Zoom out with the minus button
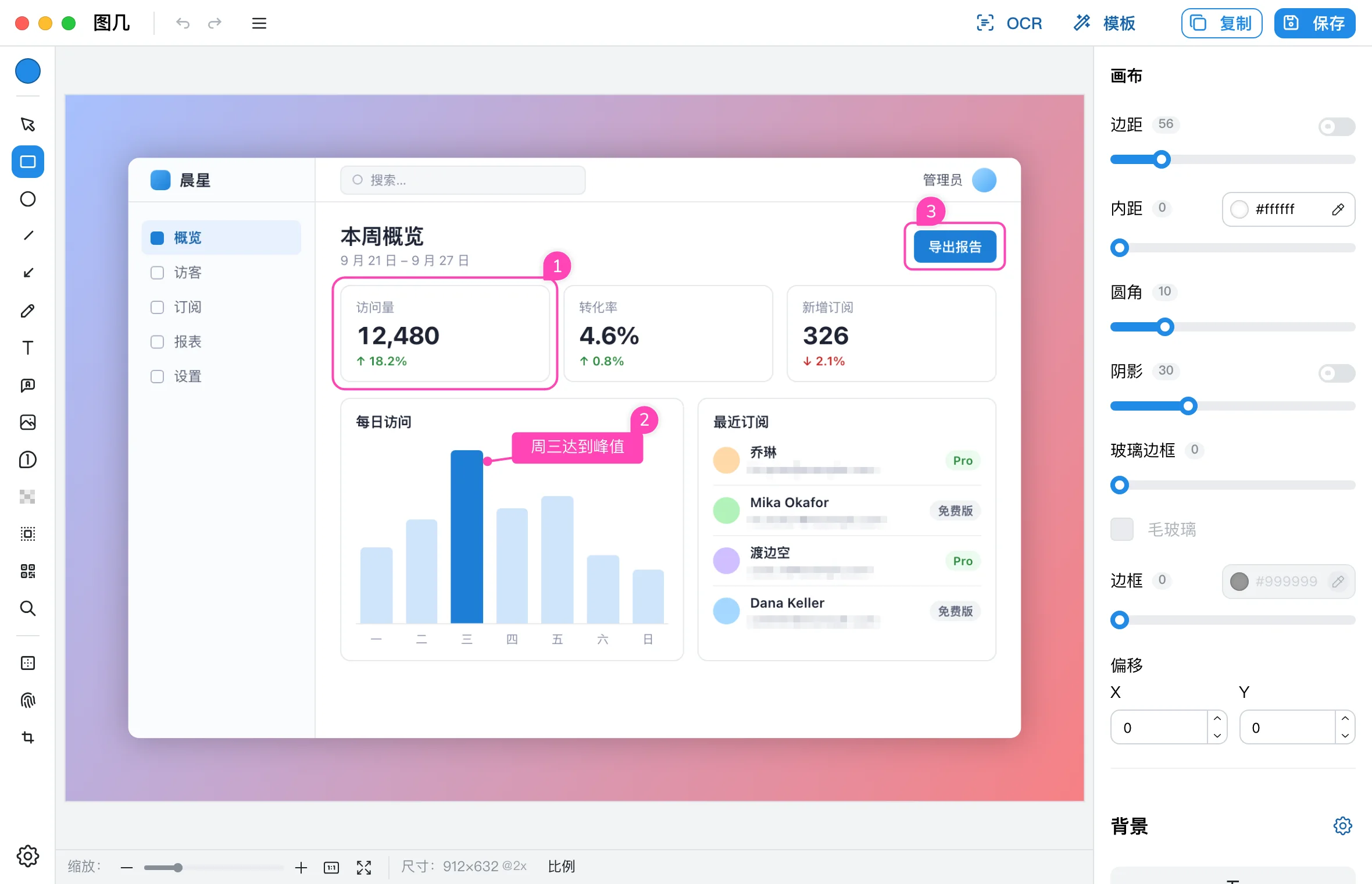This screenshot has height=884, width=1372. [x=127, y=868]
